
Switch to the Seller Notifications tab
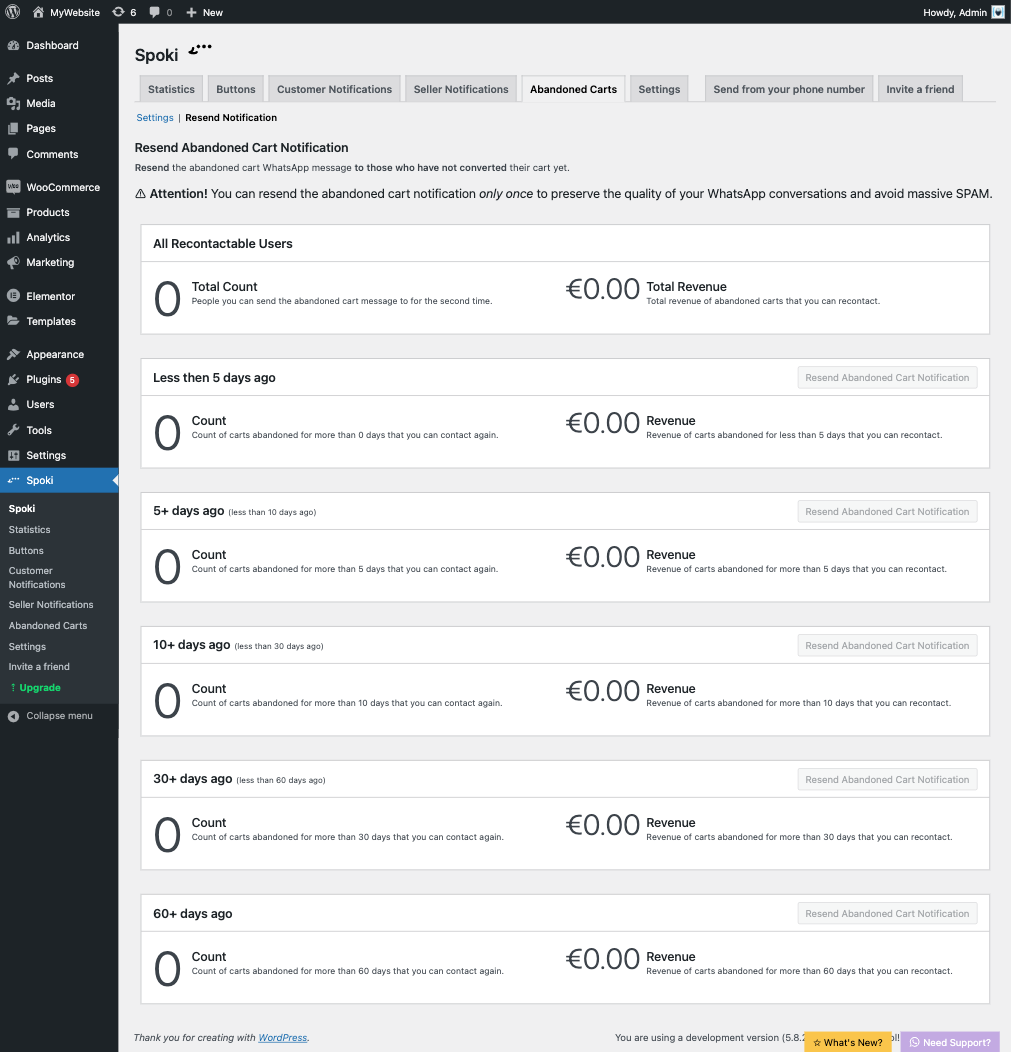click(x=461, y=89)
